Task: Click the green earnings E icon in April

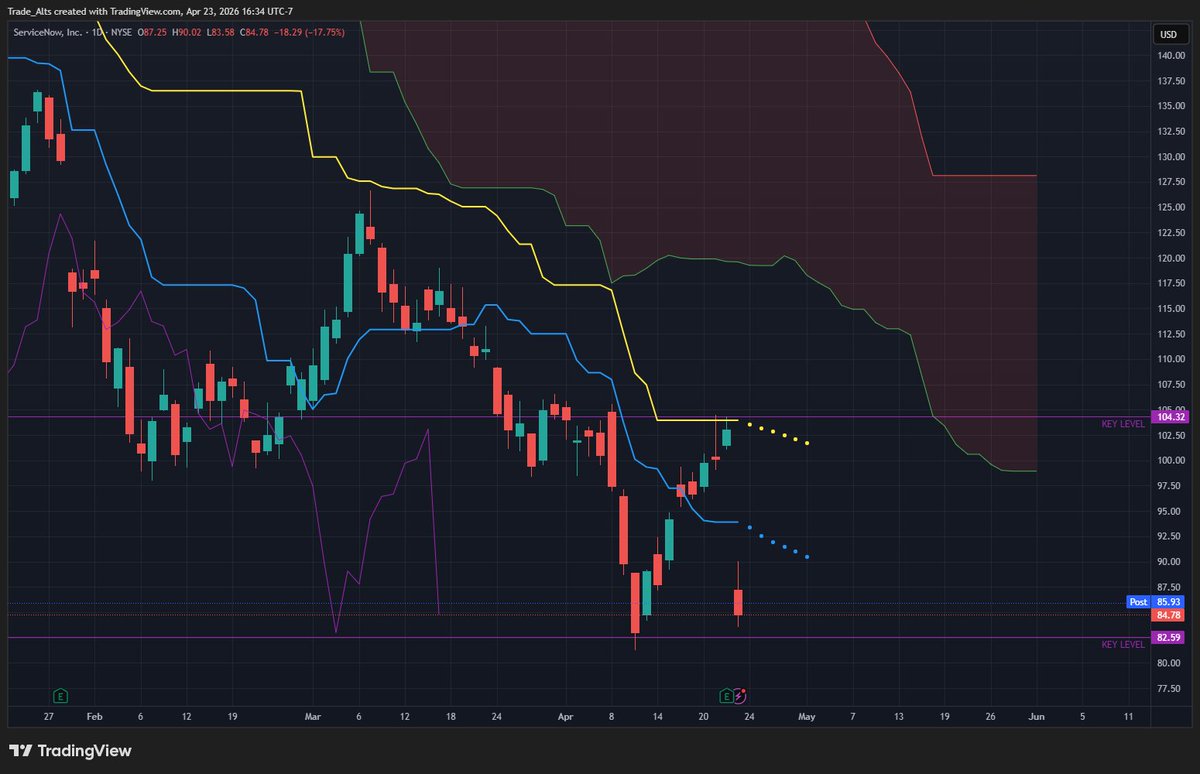Action: pos(726,695)
